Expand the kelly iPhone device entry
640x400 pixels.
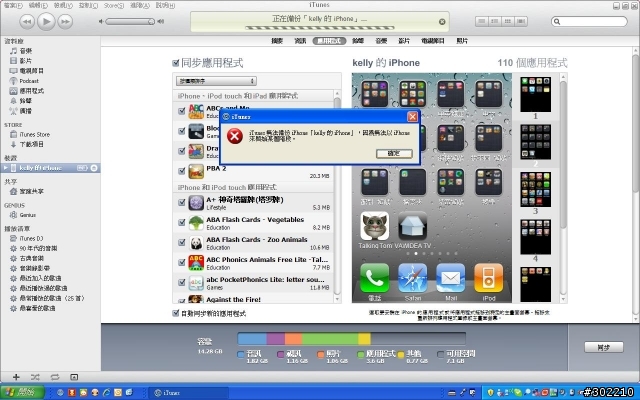click(5, 168)
